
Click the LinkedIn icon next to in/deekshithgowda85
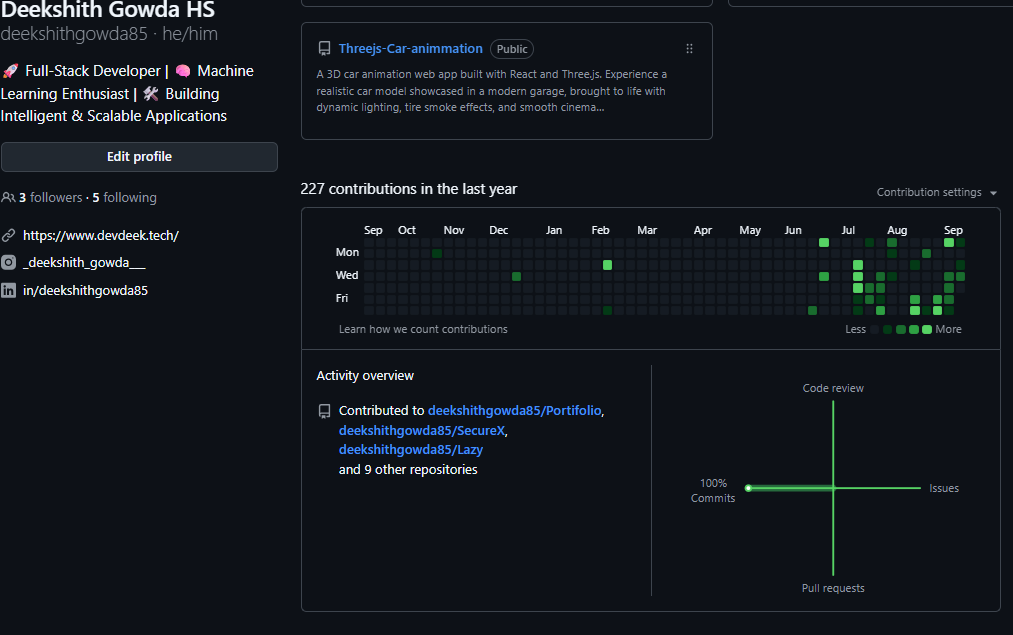[x=9, y=290]
